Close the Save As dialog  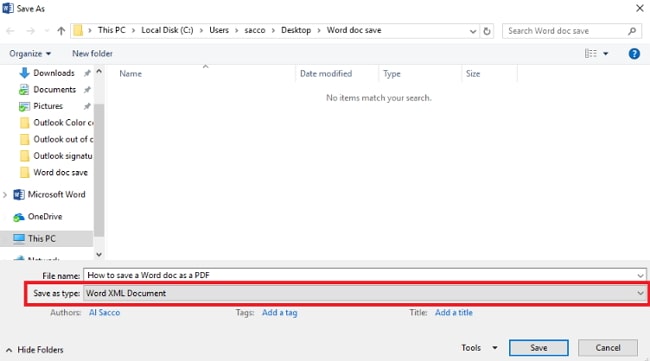[640, 8]
